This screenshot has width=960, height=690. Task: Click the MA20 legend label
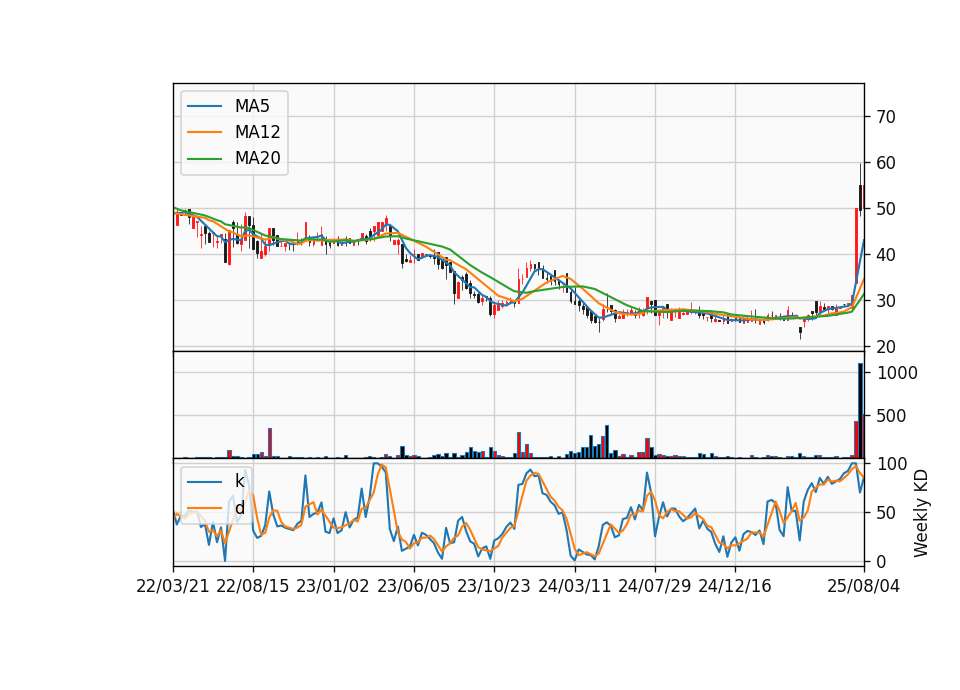(x=257, y=159)
